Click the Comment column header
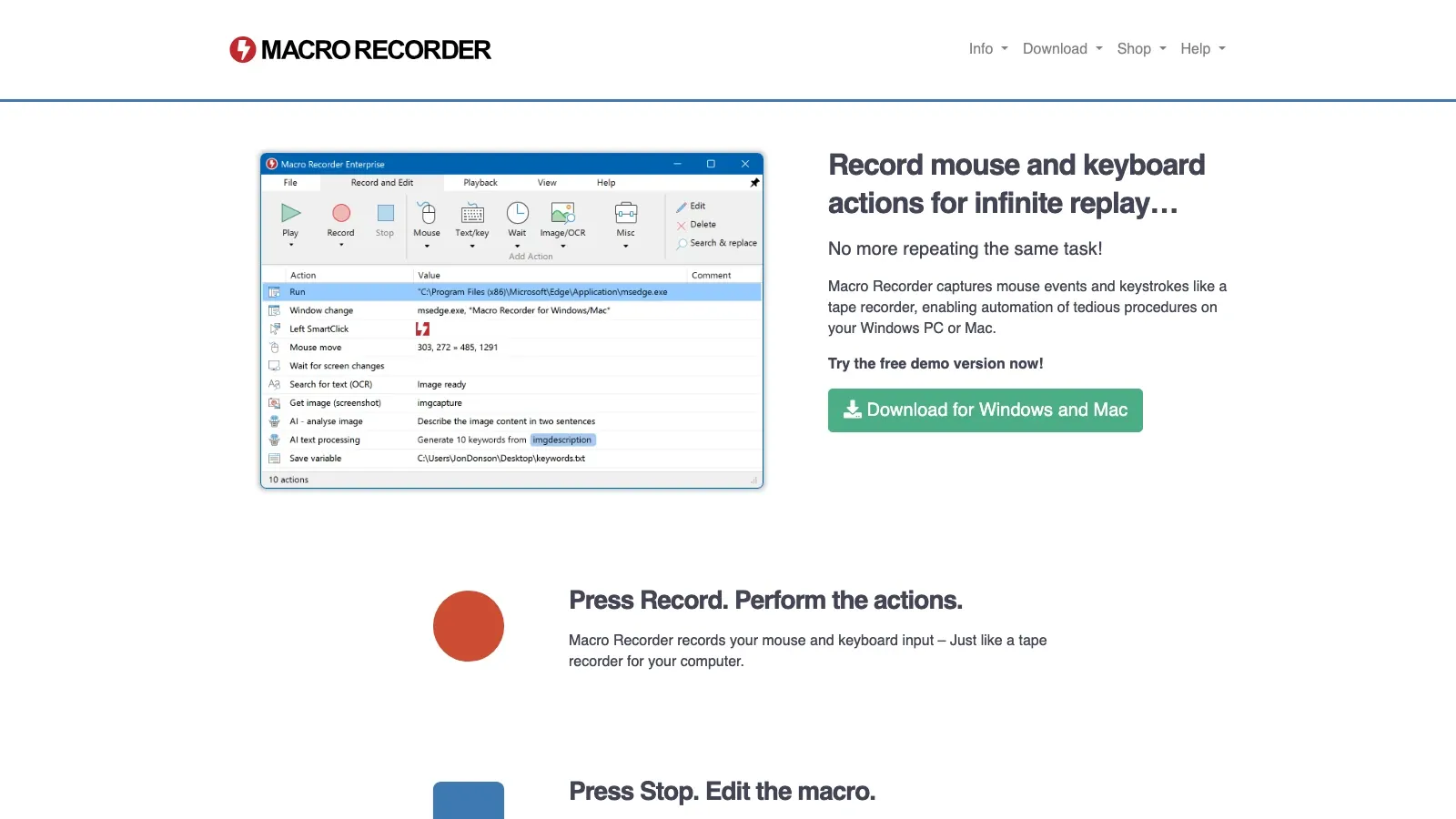This screenshot has width=1456, height=819. [x=712, y=275]
